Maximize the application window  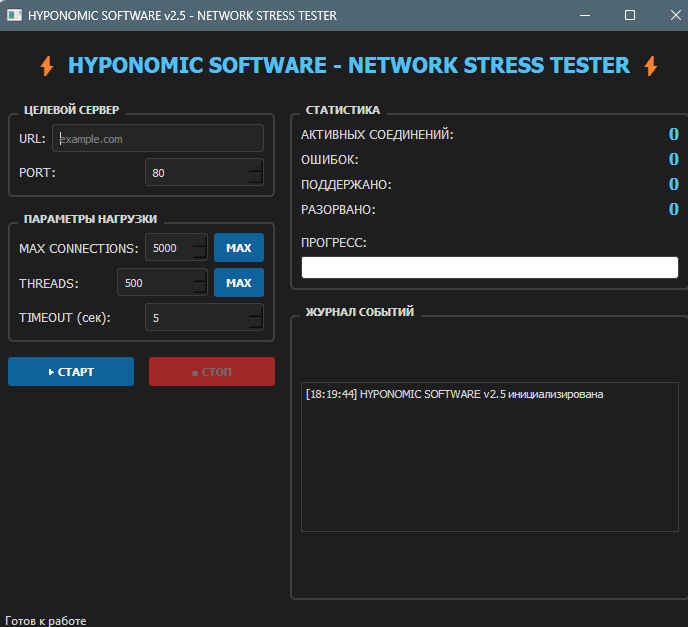pos(629,15)
